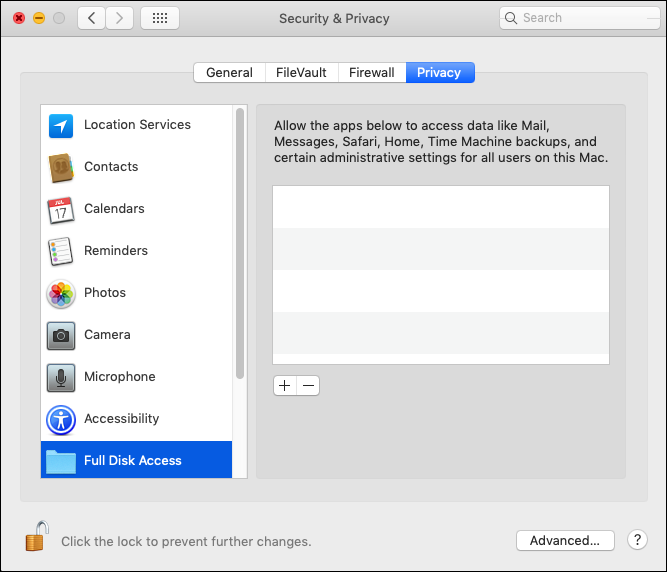Select the Reminders label
This screenshot has width=667, height=572.
pyautogui.click(x=116, y=251)
